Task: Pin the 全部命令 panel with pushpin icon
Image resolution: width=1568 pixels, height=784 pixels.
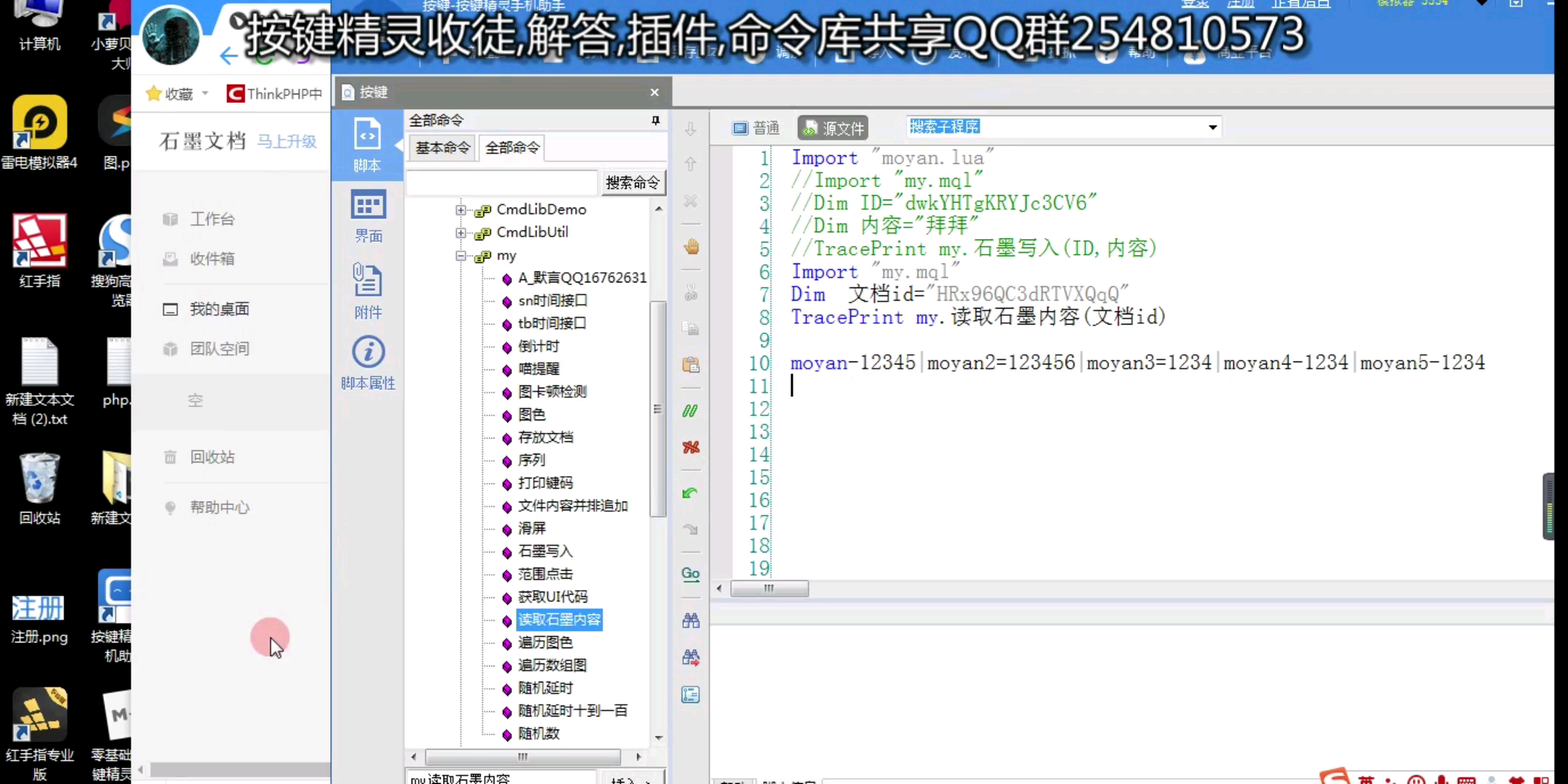Action: pos(656,121)
